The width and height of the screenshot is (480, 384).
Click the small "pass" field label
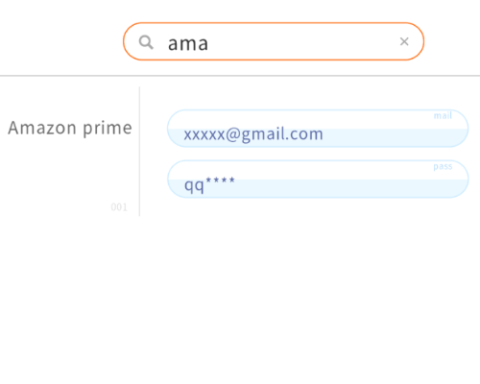(x=443, y=166)
